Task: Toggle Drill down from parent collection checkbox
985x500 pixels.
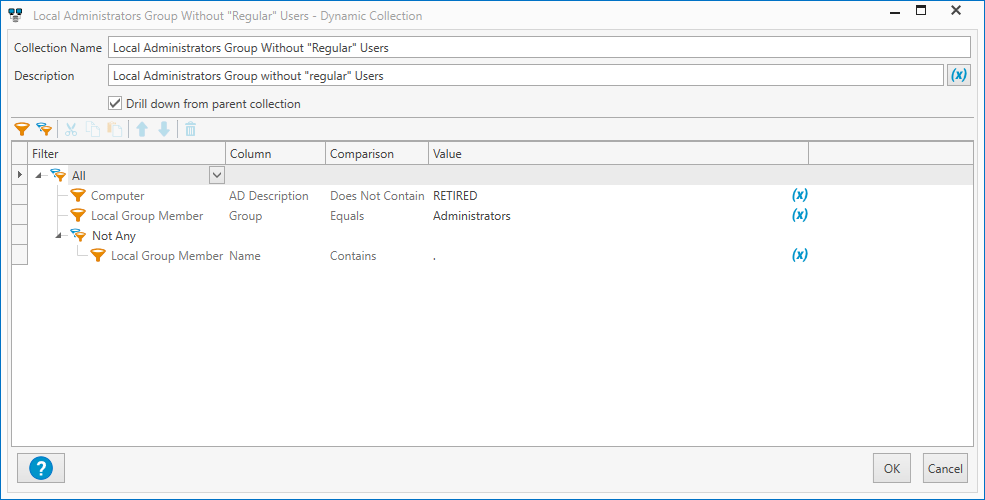Action: [x=115, y=103]
